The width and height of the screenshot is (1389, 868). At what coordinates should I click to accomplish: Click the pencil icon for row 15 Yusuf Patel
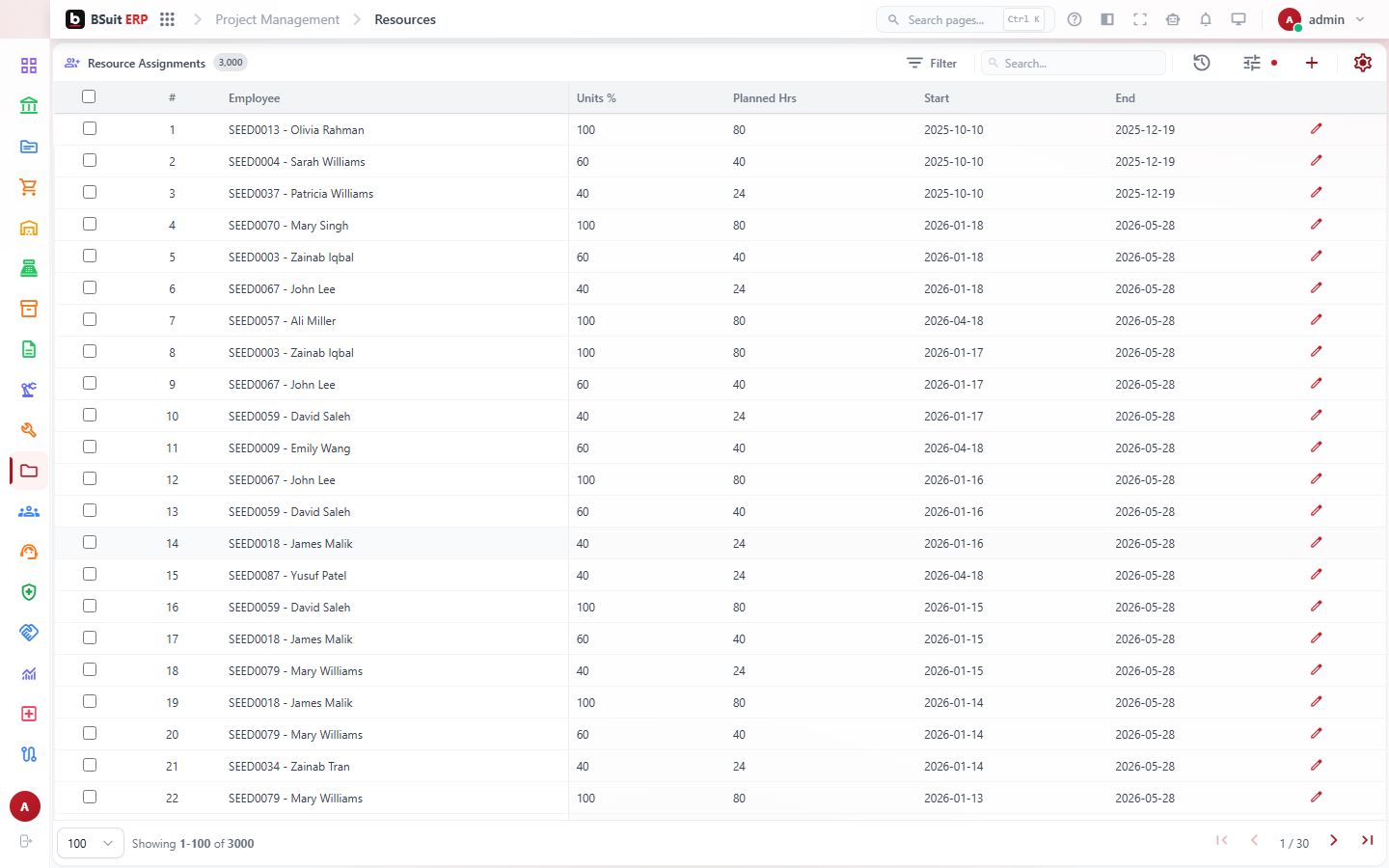pos(1317,574)
